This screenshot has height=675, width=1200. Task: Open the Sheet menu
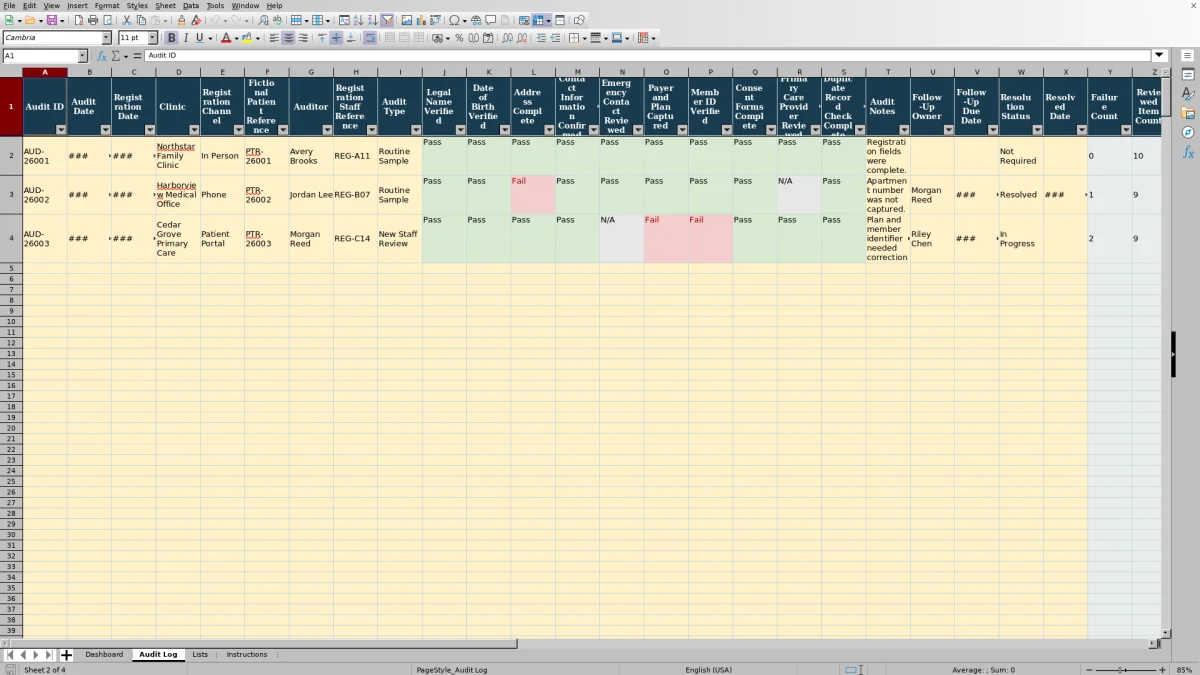tap(165, 6)
